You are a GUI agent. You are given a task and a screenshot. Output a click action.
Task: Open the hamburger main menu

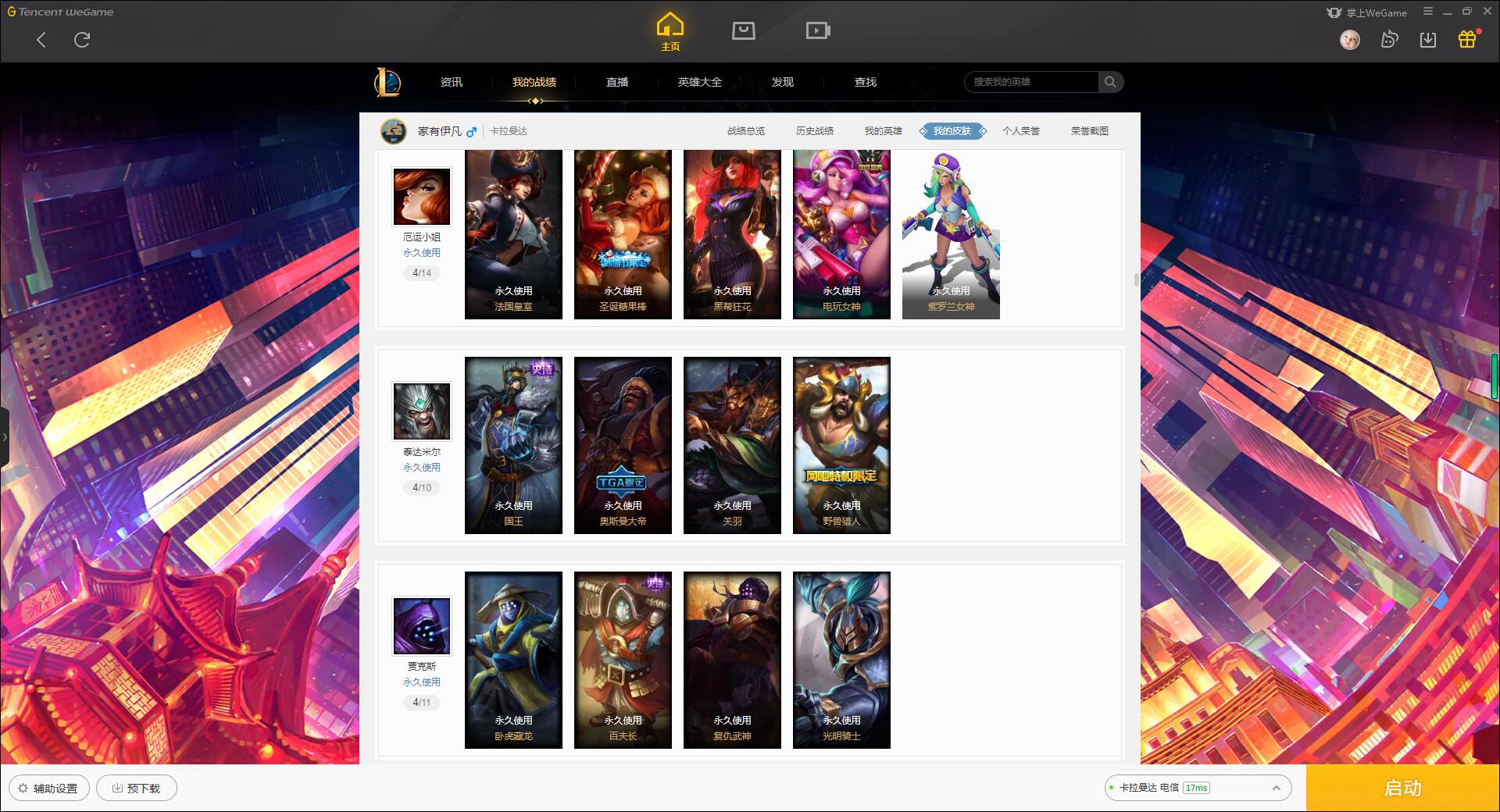[x=1428, y=12]
